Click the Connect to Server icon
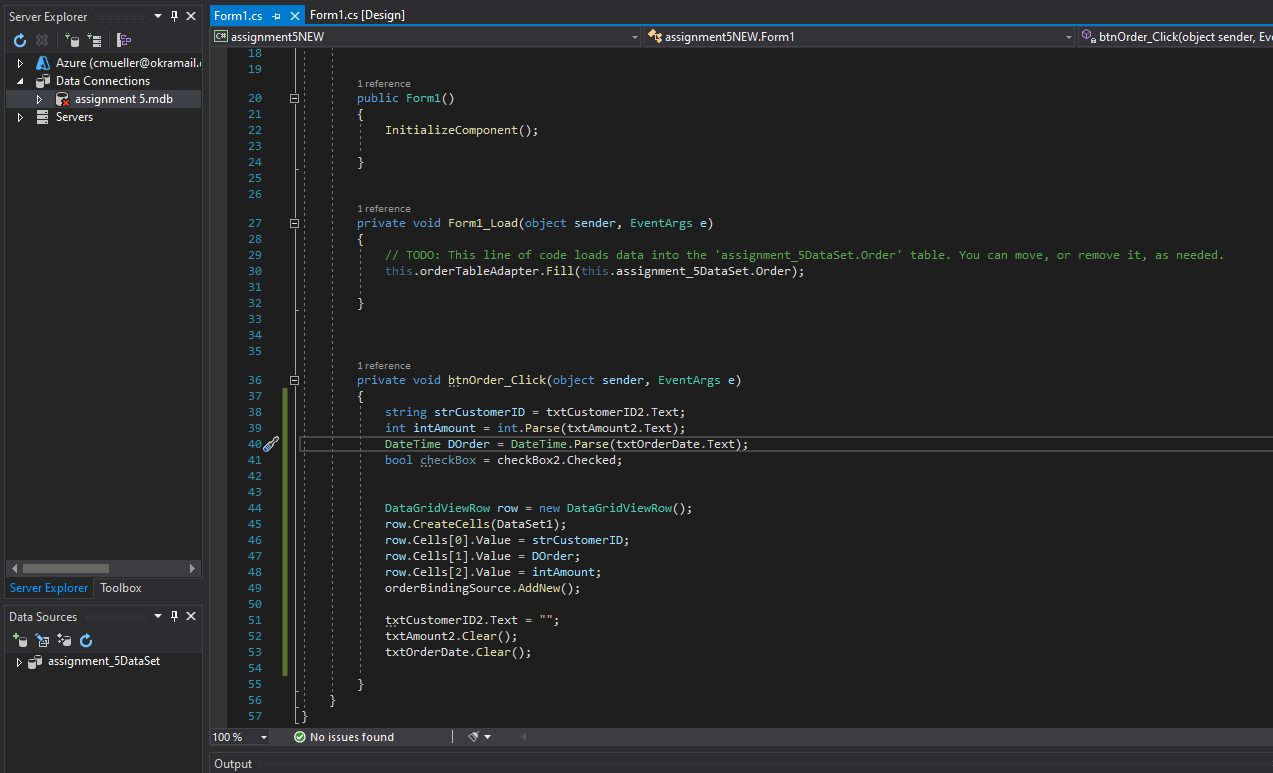The width and height of the screenshot is (1273, 773). pos(94,41)
